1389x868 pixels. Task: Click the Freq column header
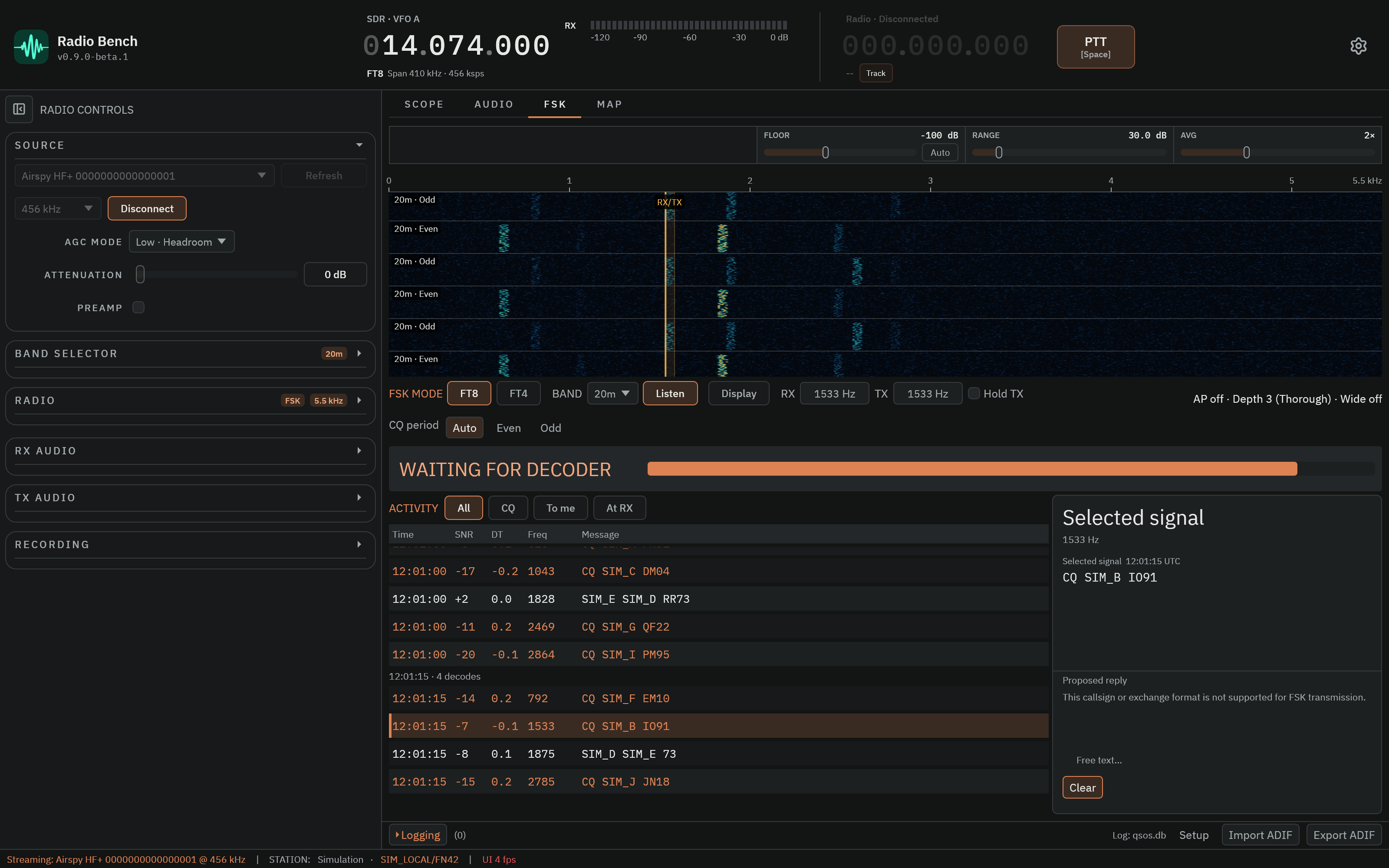pos(537,534)
